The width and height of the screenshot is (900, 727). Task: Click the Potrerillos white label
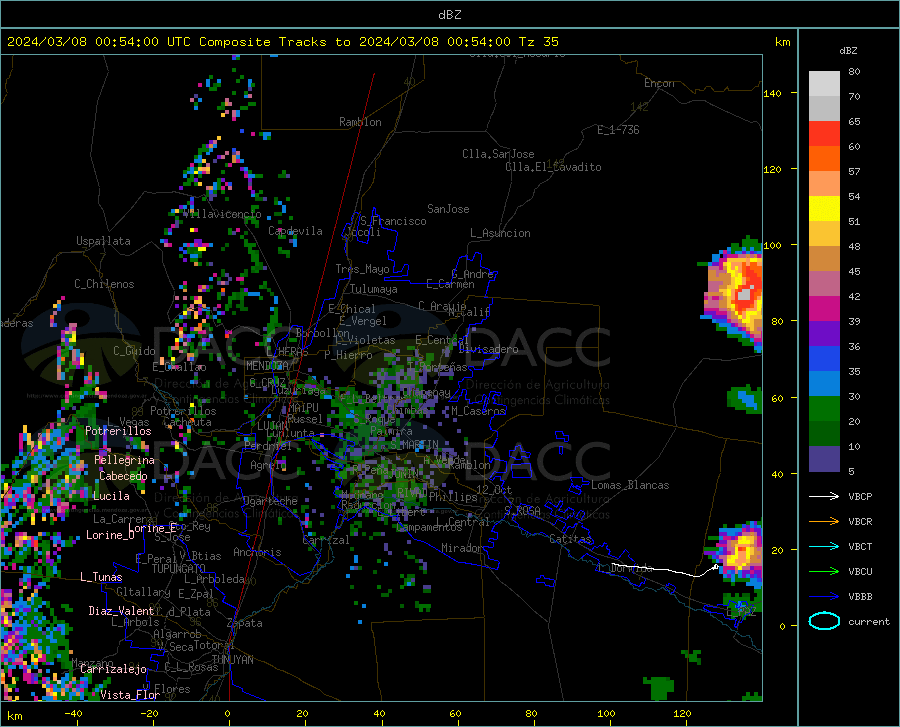point(118,431)
